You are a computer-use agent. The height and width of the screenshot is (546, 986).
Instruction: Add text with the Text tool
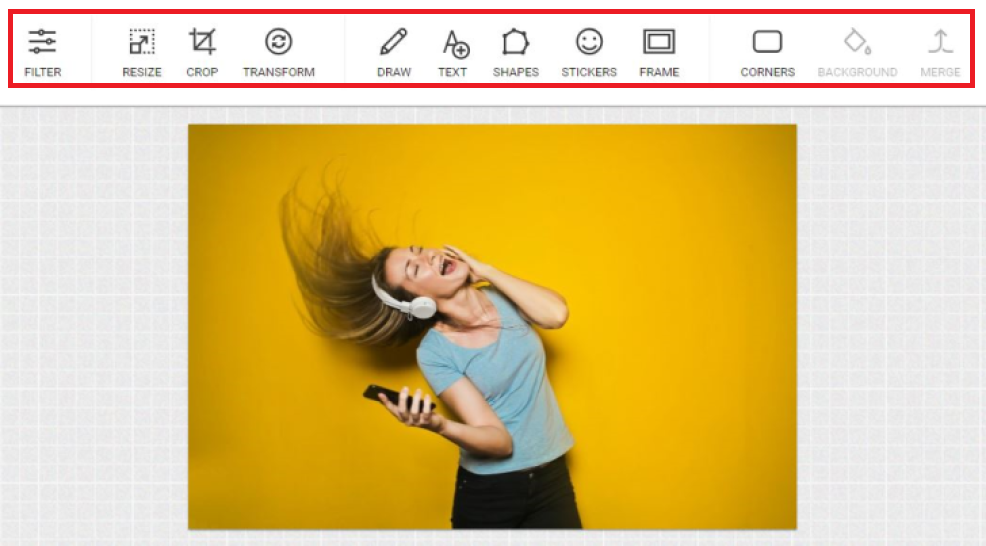coord(453,53)
